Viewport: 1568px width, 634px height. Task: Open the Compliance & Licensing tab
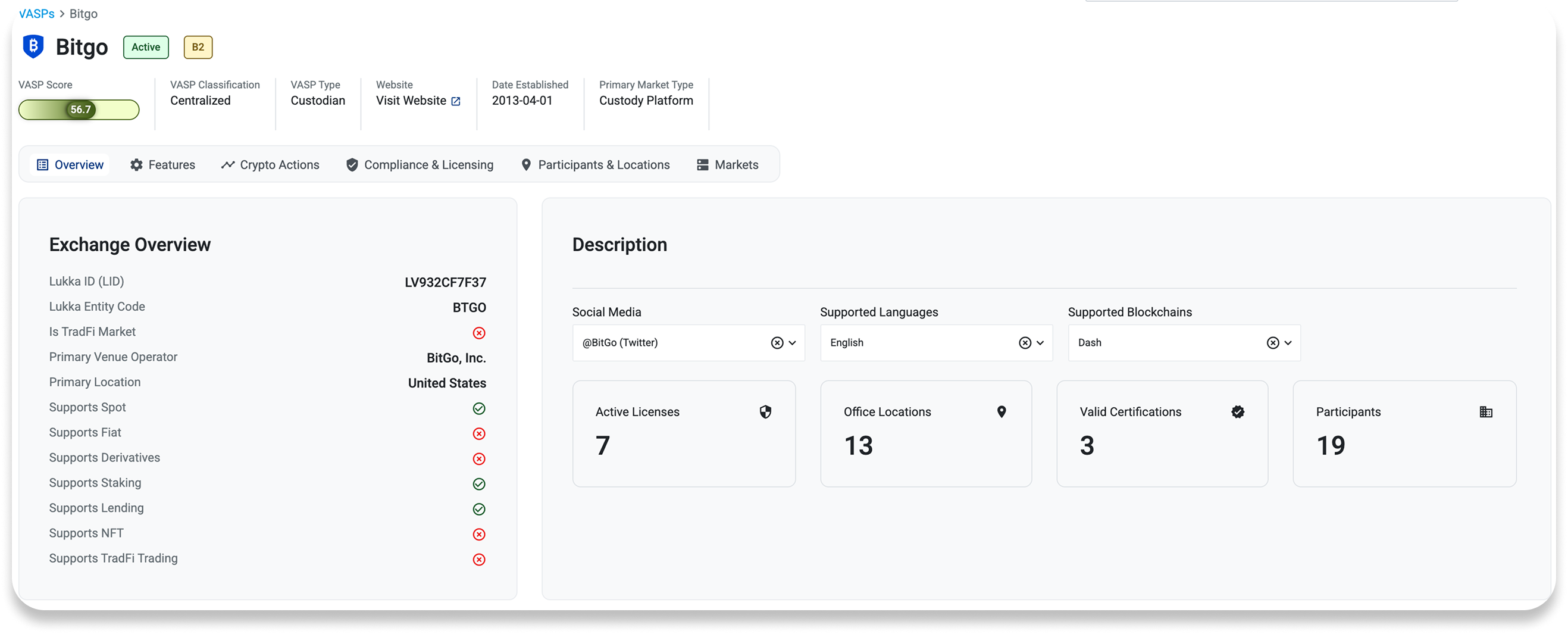point(420,165)
